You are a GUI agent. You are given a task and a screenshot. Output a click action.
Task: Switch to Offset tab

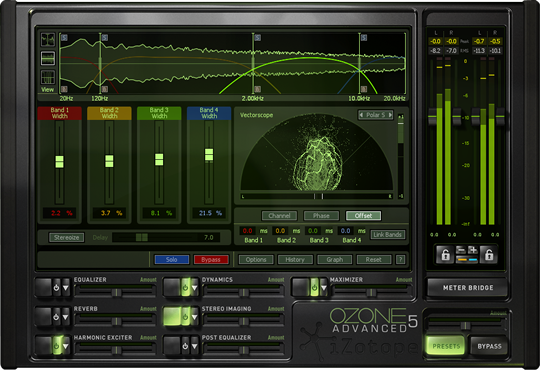pyautogui.click(x=363, y=216)
